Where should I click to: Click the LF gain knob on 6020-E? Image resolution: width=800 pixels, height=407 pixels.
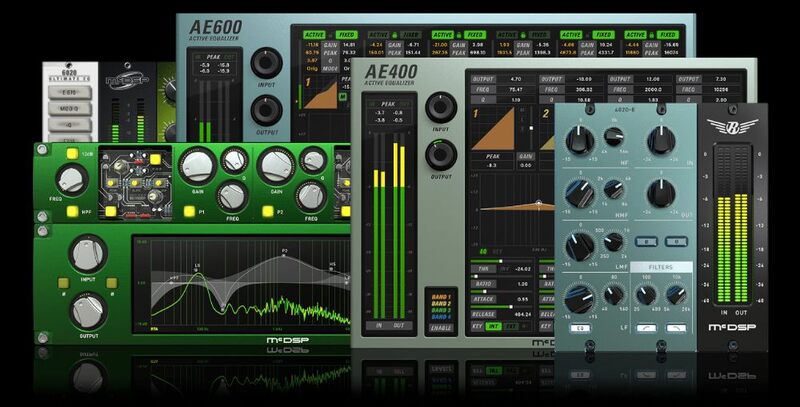(580, 298)
